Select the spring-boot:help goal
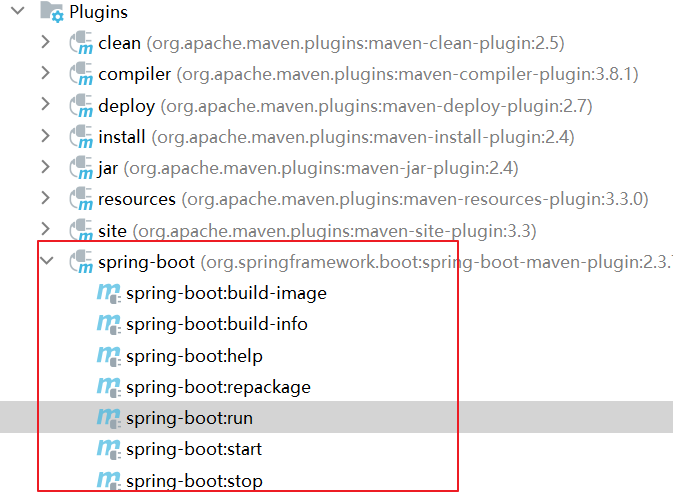 (x=194, y=356)
